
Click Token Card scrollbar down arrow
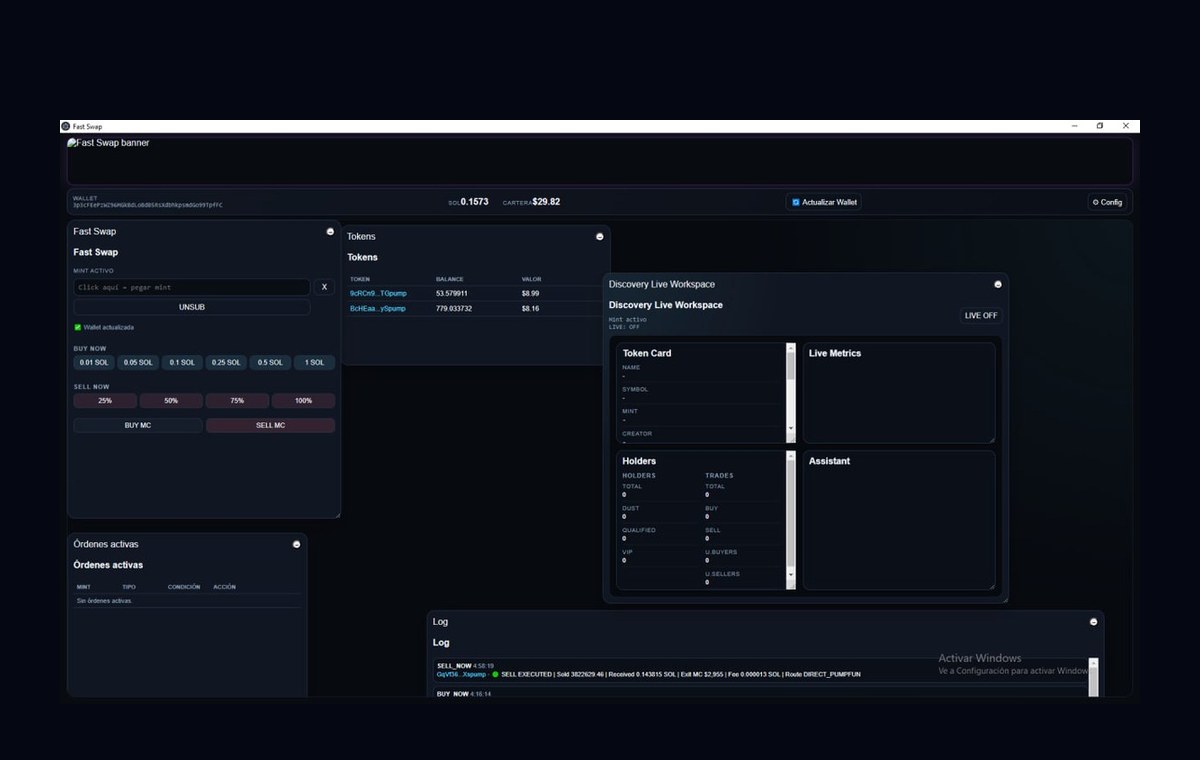click(791, 428)
